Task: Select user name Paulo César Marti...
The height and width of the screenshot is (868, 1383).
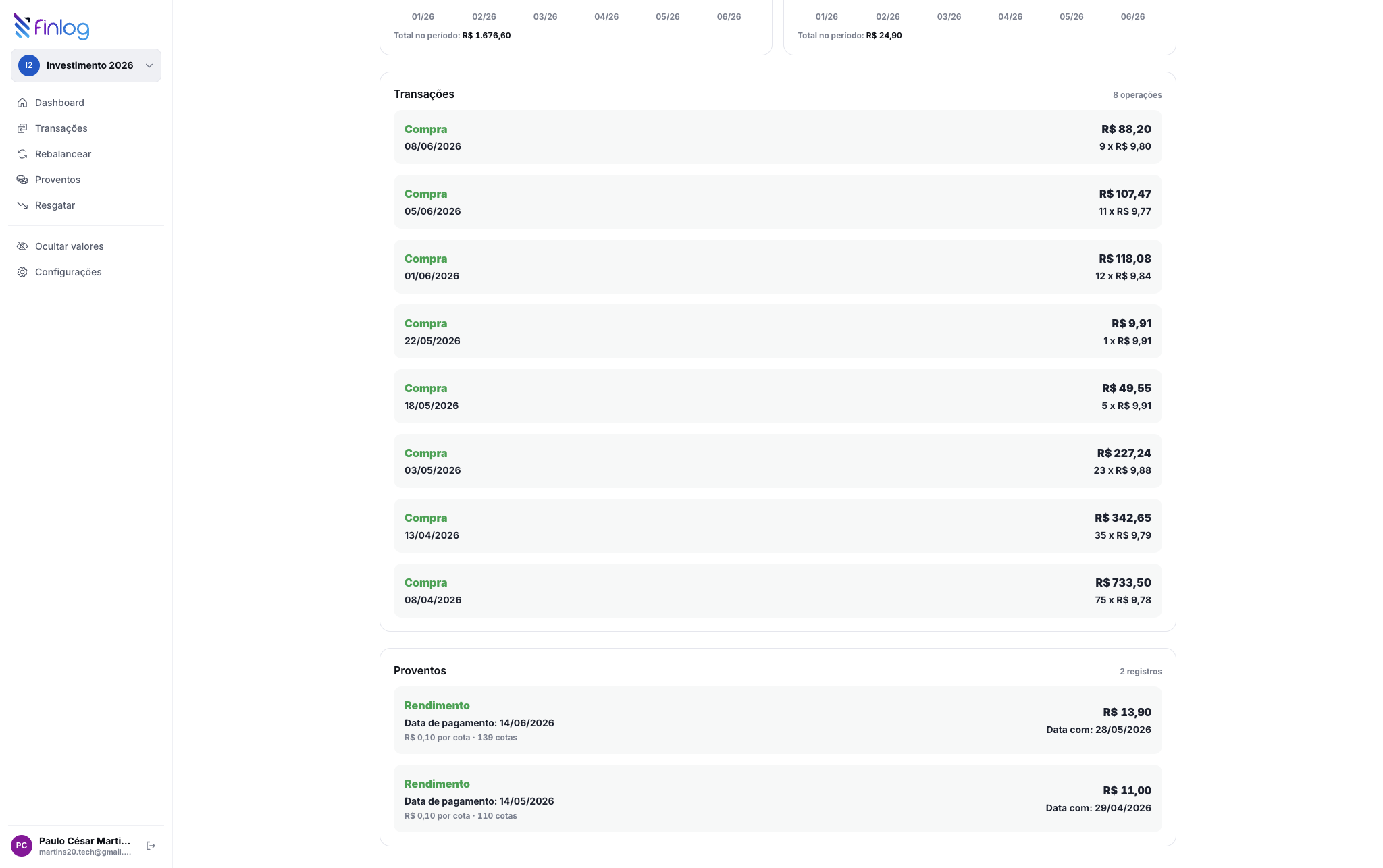Action: pyautogui.click(x=85, y=841)
